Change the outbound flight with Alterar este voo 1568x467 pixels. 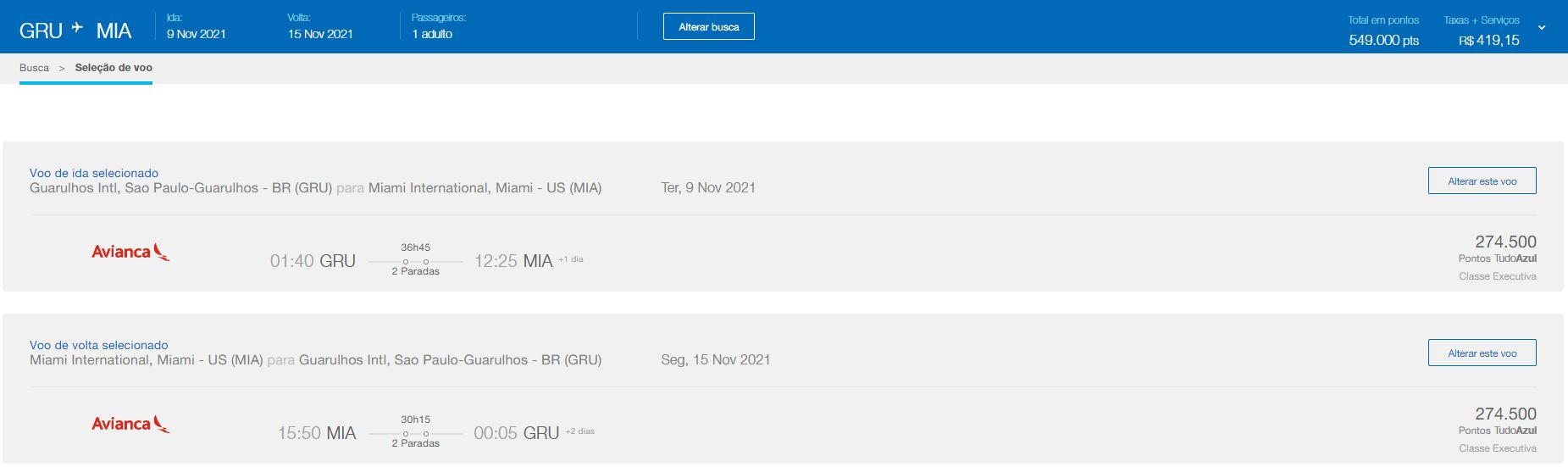coord(1482,181)
